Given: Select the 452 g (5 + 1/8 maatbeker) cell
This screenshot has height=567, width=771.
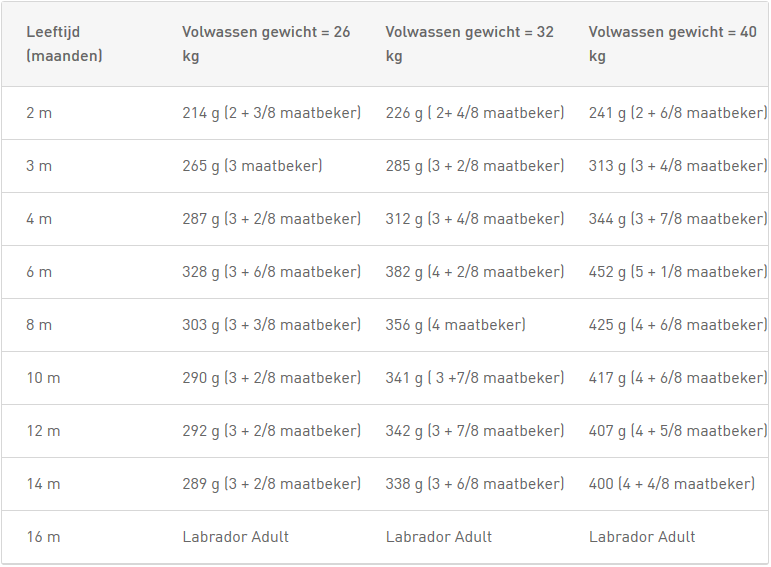Looking at the screenshot, I should pyautogui.click(x=678, y=272).
